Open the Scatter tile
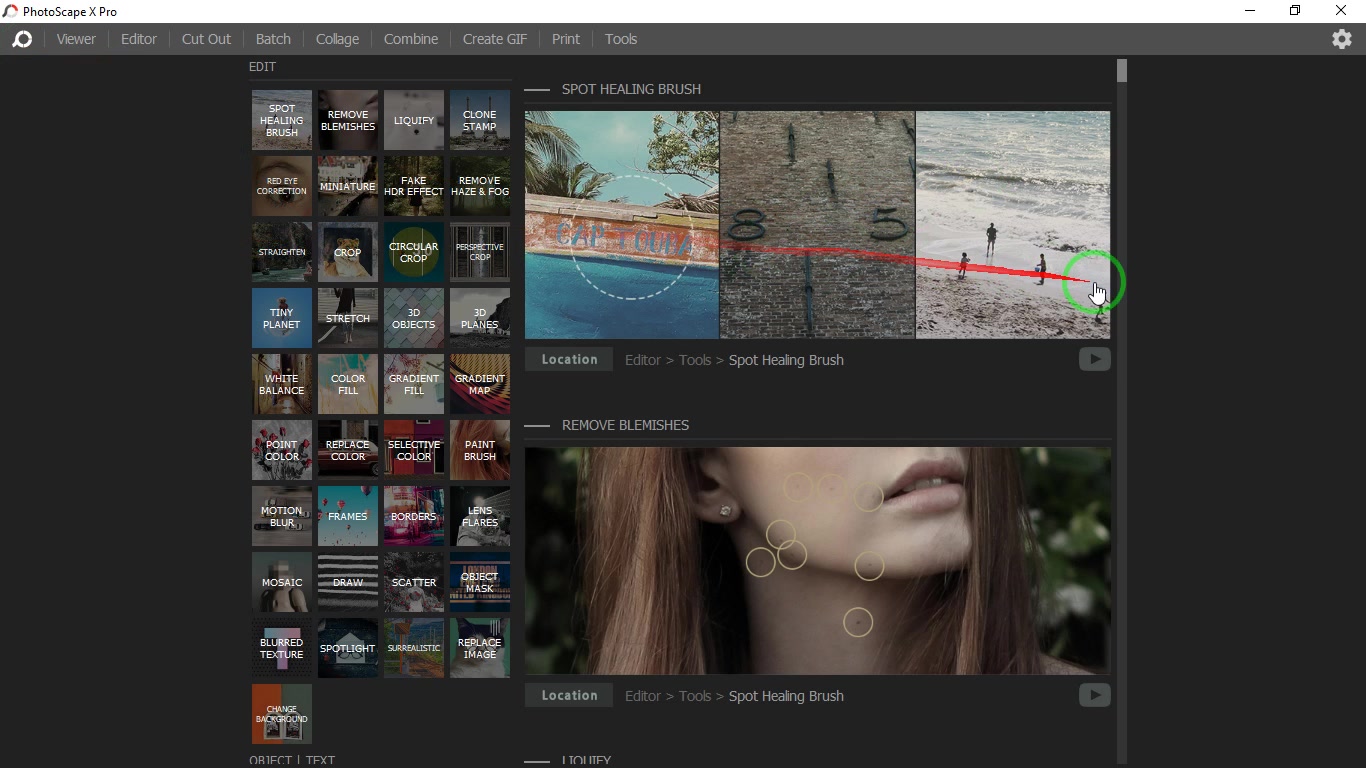Screen dimensions: 1366x768 point(414,582)
